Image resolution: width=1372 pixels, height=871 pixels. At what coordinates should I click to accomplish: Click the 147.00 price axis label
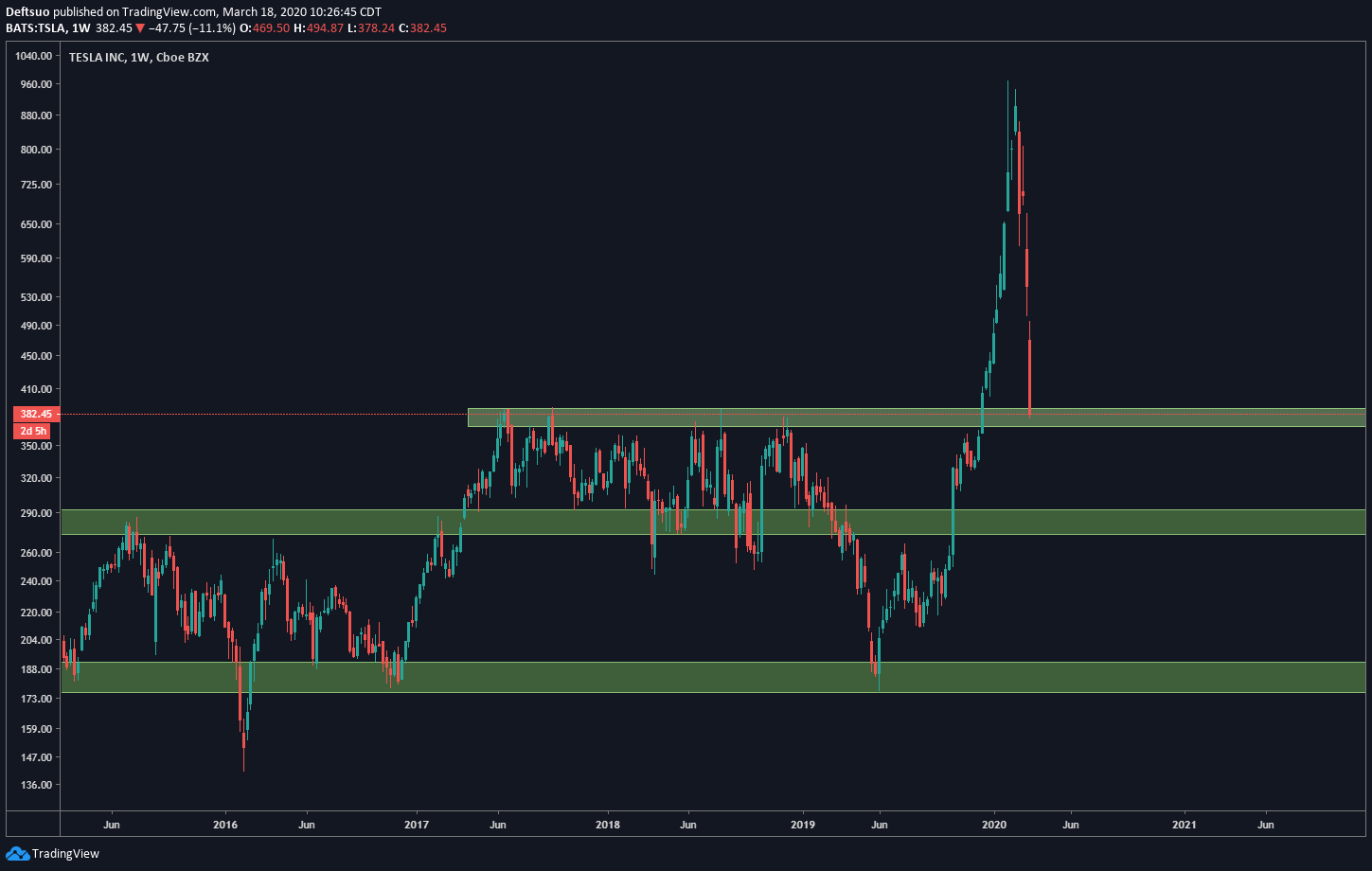pos(34,757)
